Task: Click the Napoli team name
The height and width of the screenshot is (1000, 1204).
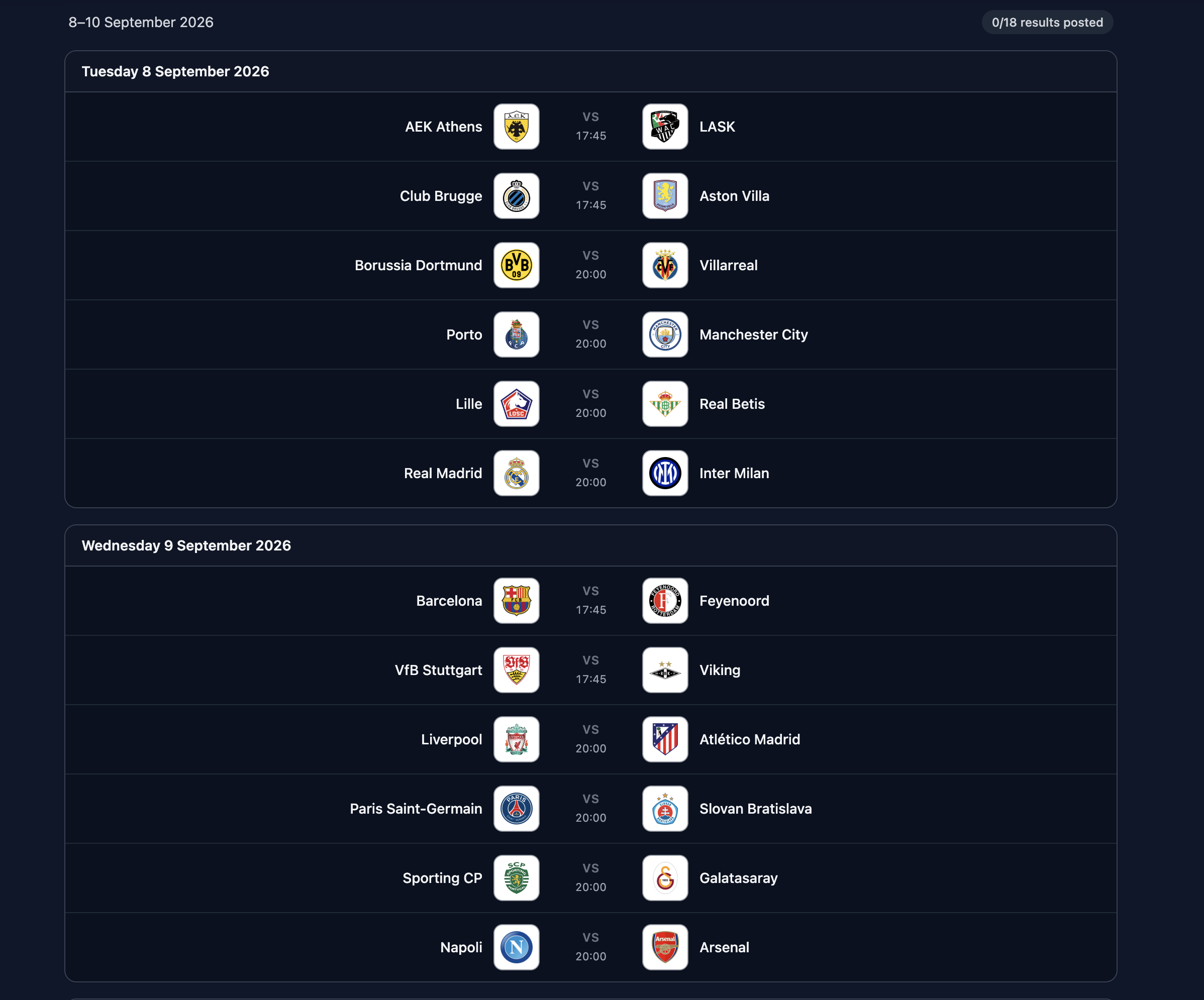Action: pos(461,947)
